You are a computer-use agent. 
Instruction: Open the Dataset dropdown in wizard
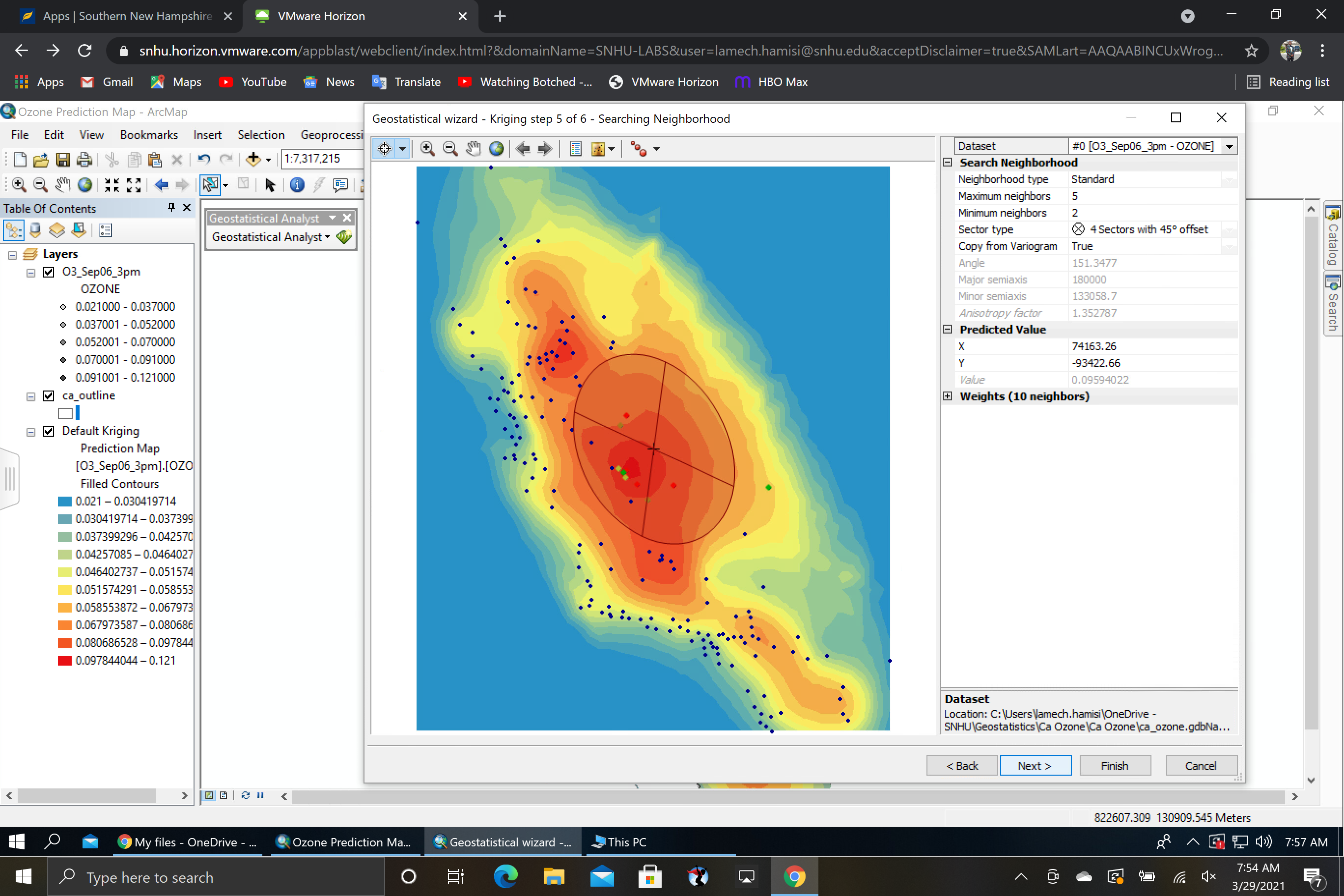(1229, 146)
